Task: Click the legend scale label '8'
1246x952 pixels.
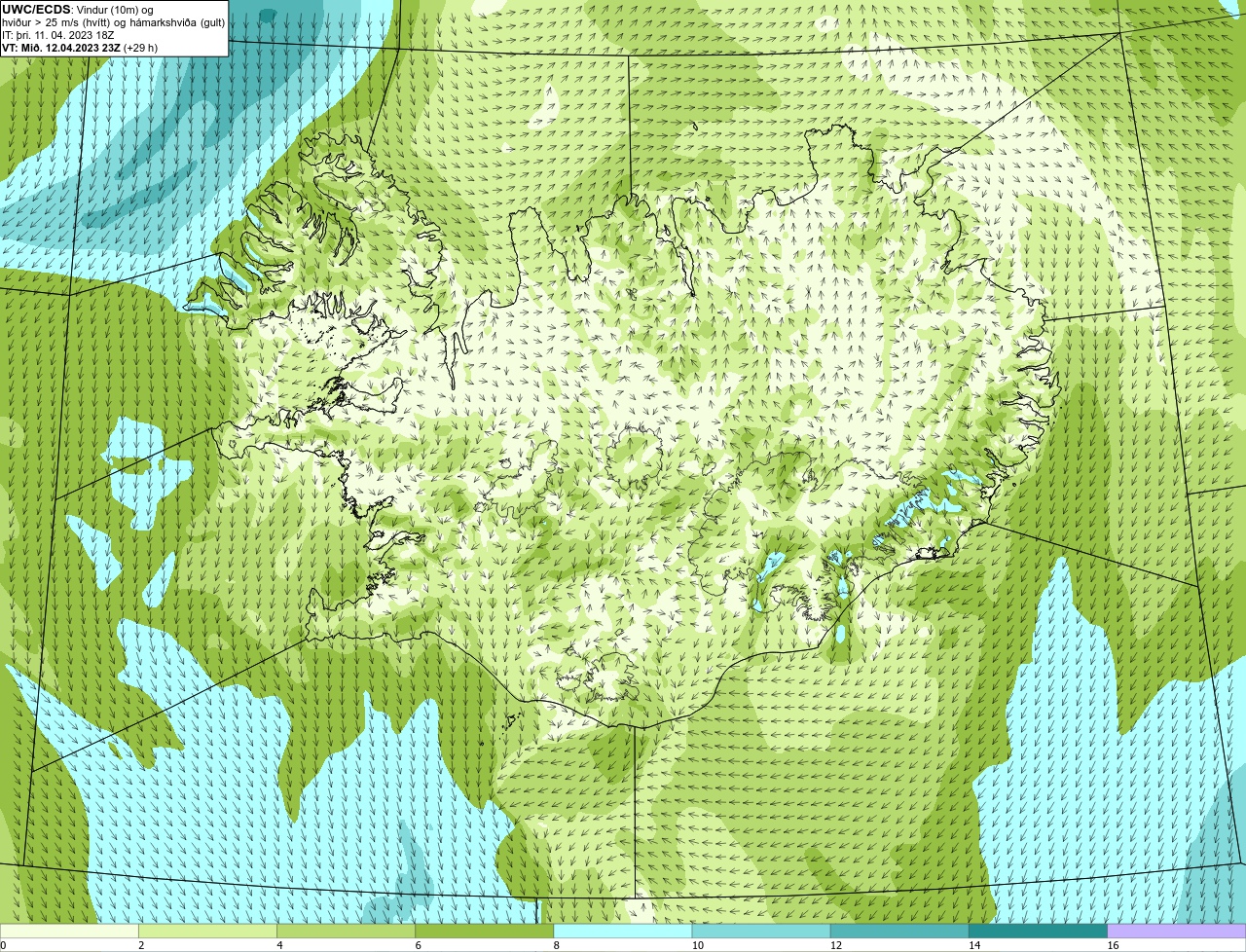Action: coord(556,945)
